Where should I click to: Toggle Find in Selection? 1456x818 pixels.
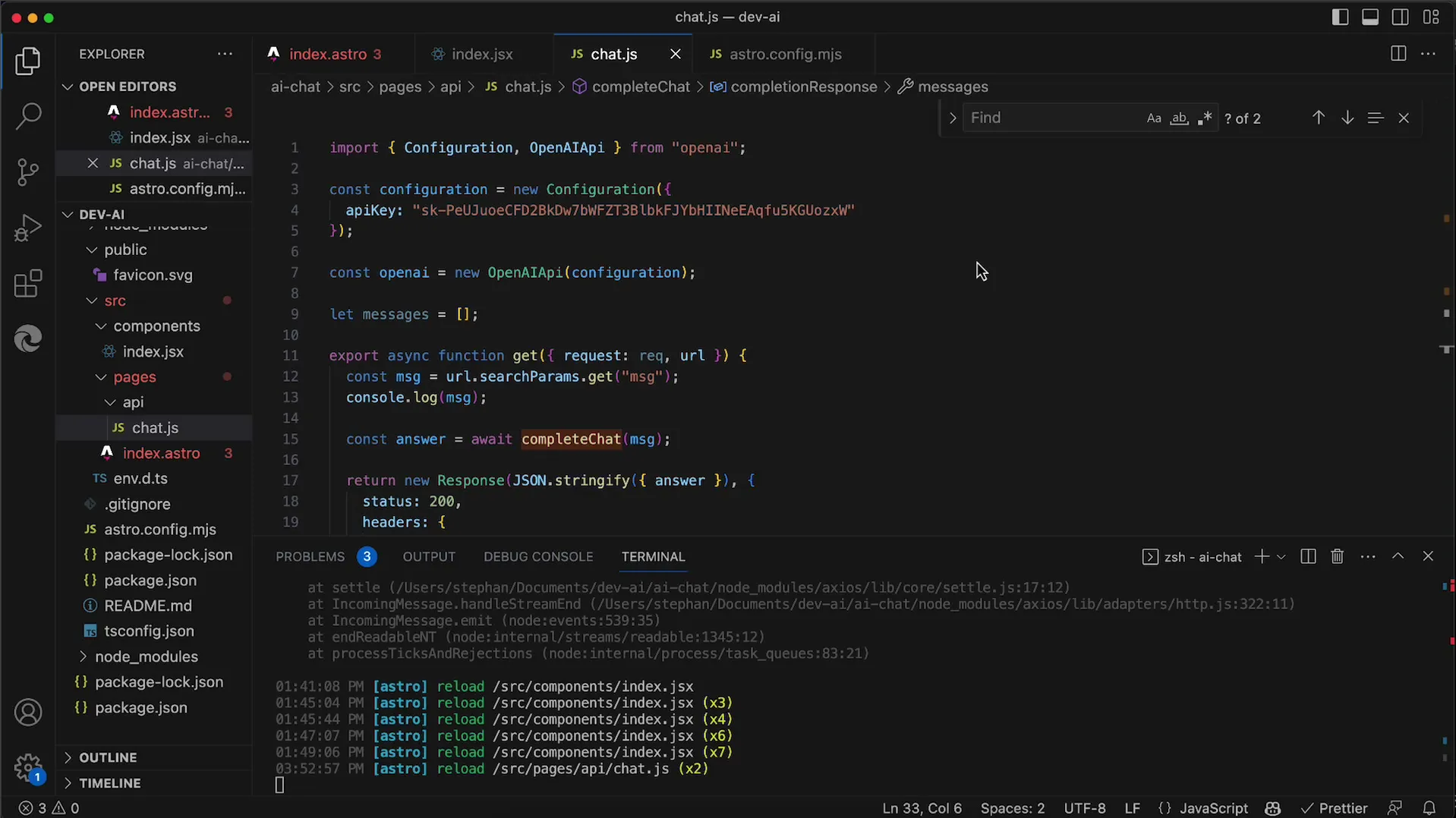coord(1376,118)
